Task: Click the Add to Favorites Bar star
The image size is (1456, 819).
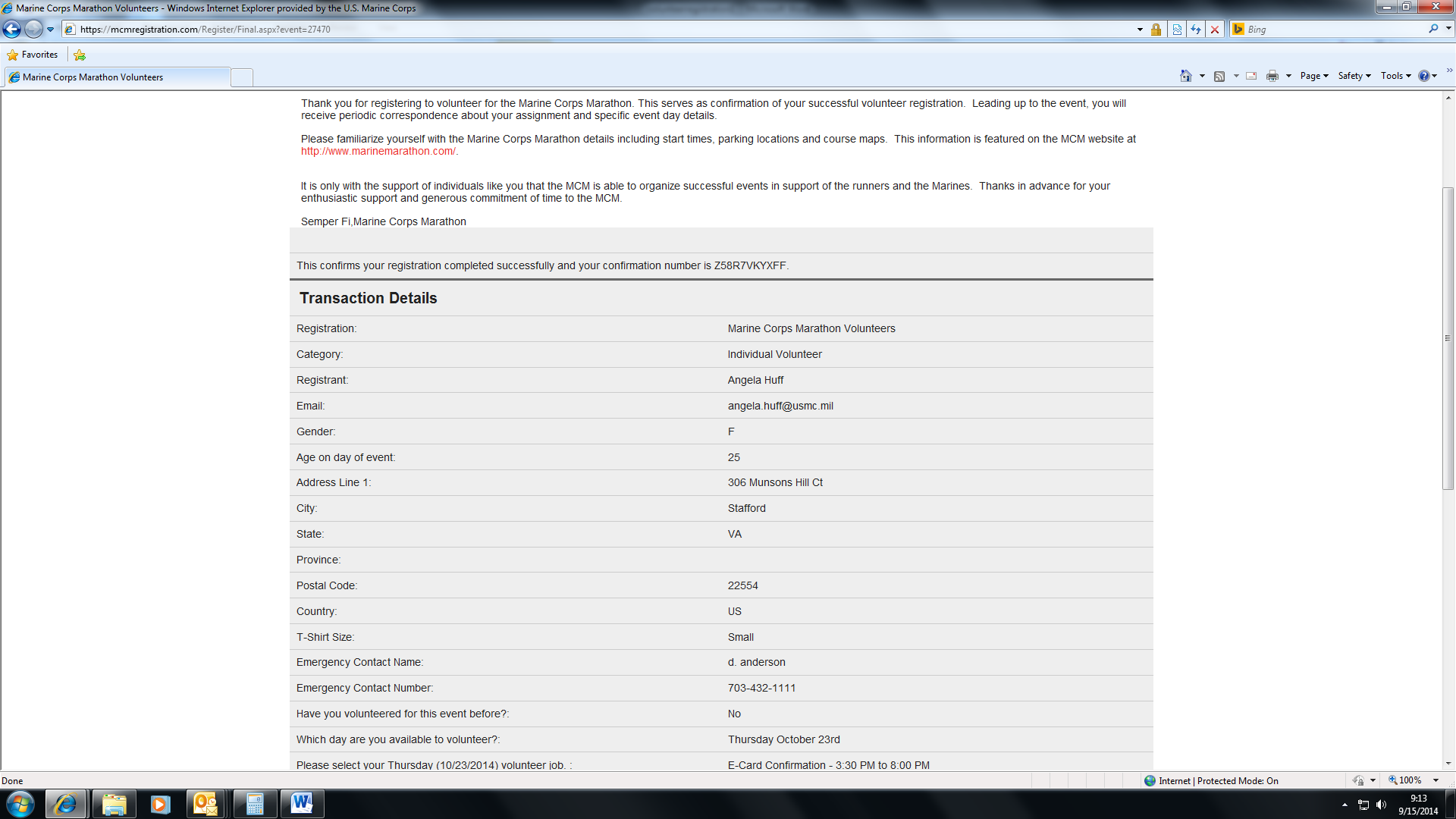Action: pos(80,55)
